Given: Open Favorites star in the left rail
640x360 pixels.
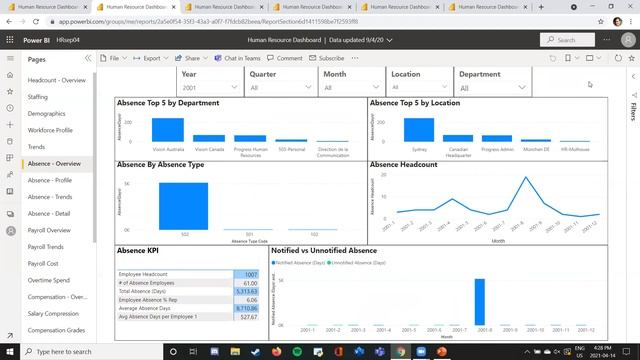Looking at the screenshot, I should (10, 91).
